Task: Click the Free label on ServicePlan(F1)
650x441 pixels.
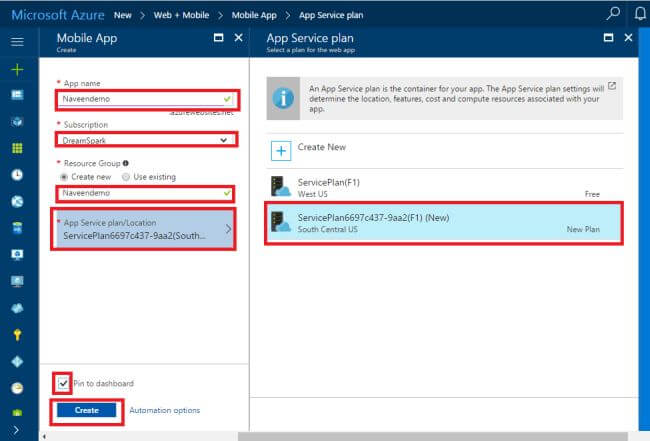Action: [x=592, y=194]
